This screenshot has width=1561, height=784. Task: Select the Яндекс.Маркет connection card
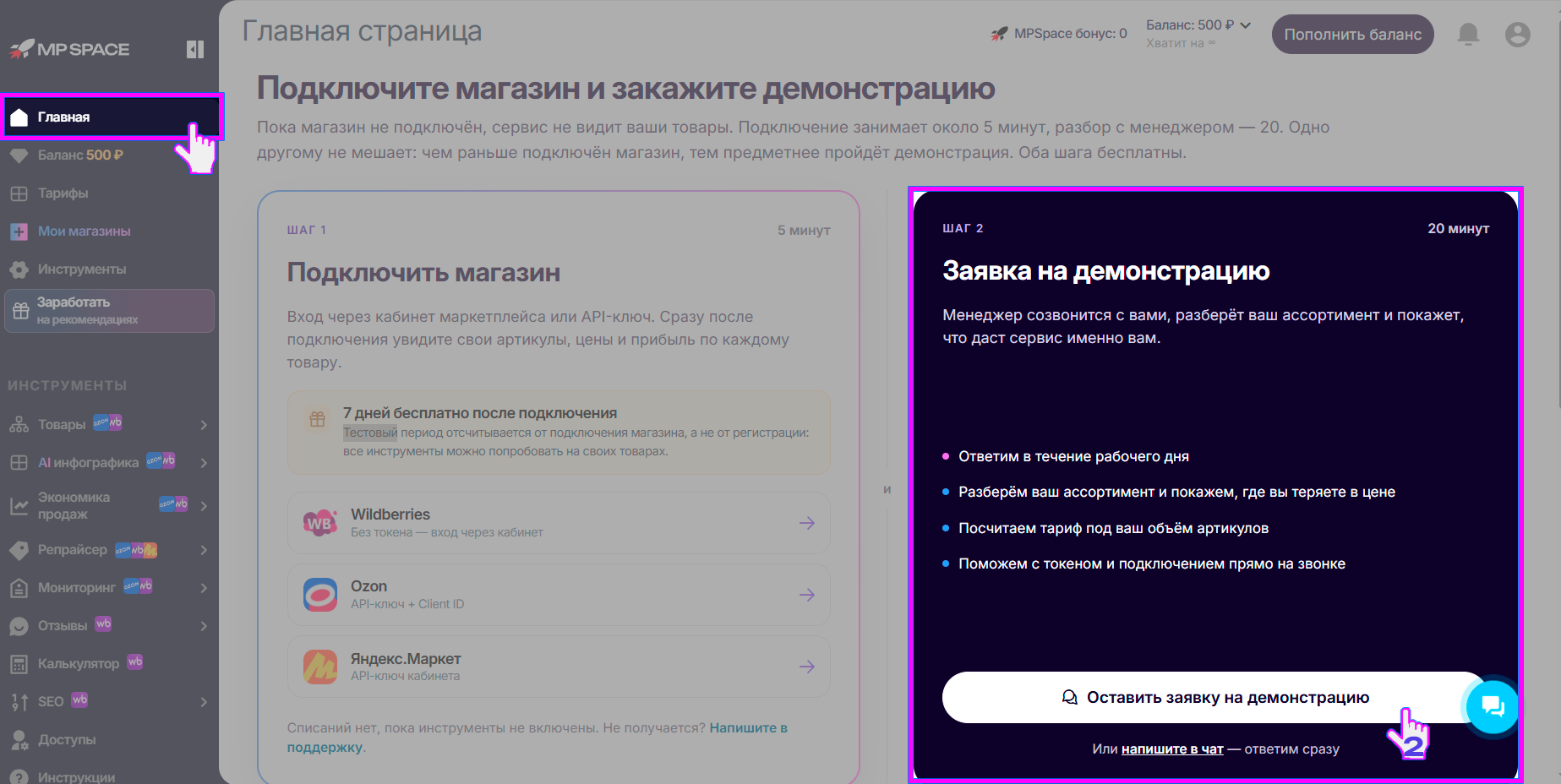559,667
